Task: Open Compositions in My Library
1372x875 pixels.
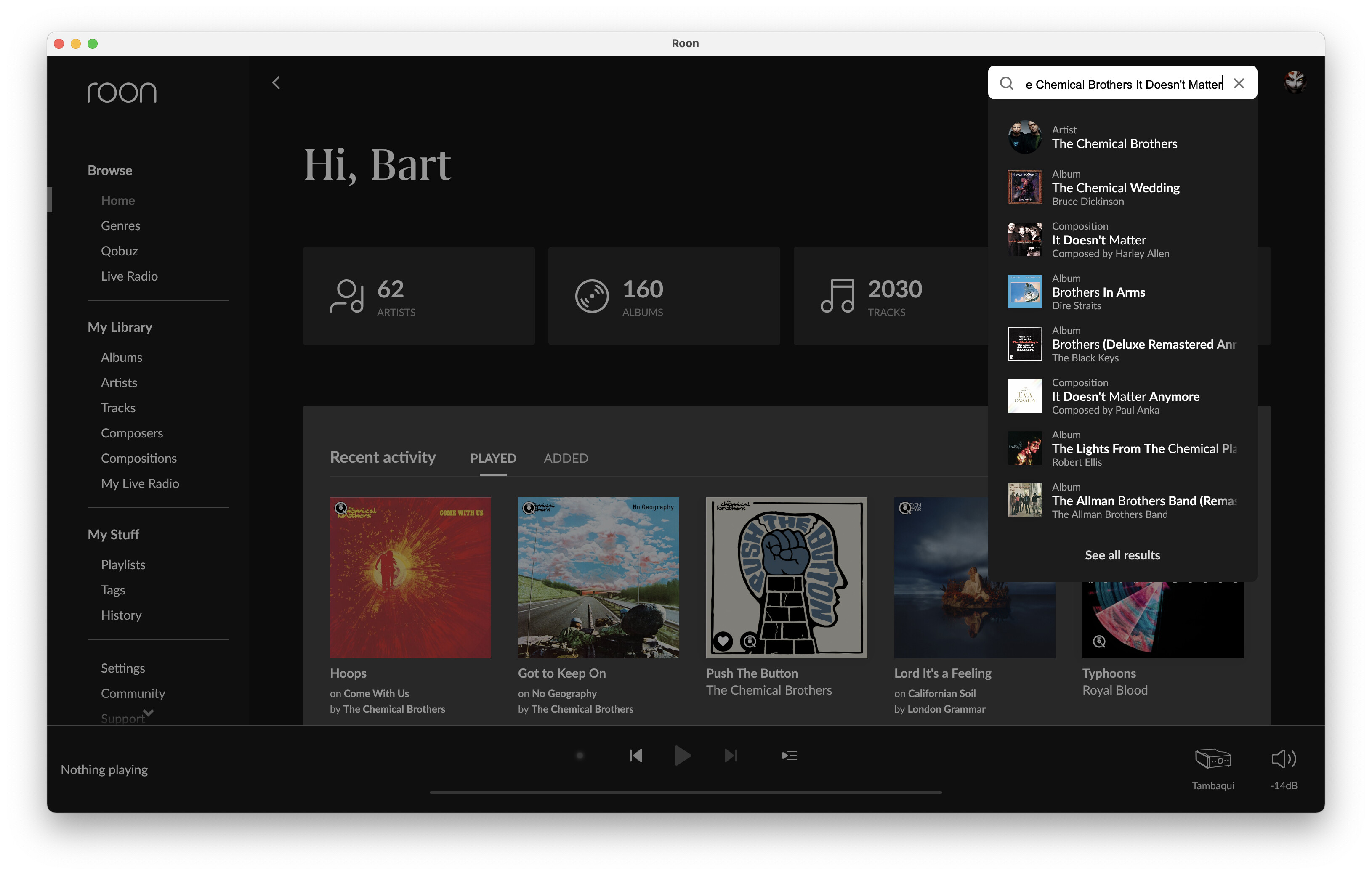Action: click(x=138, y=458)
